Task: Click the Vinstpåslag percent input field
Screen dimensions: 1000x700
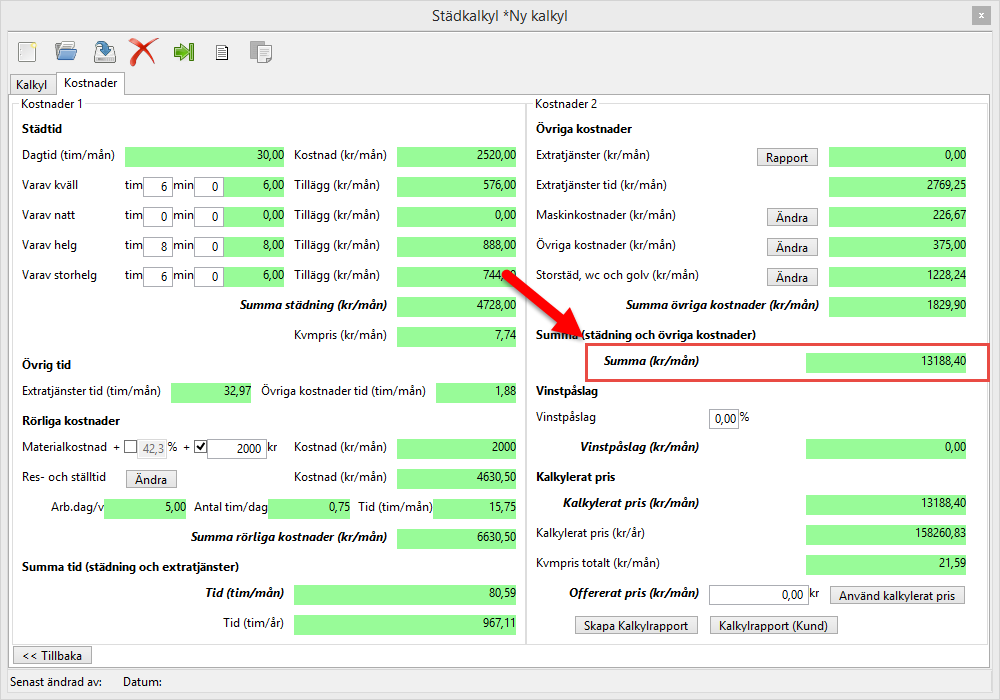Action: [x=724, y=418]
